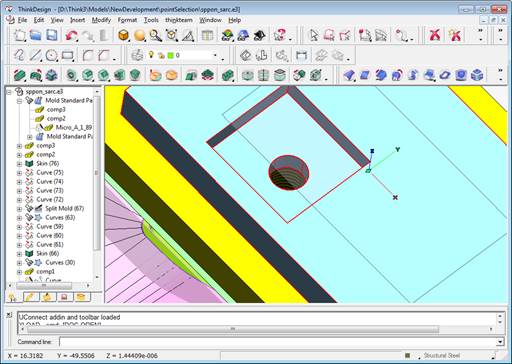
Task: Click the Structural Steel material in status bar
Action: tap(441, 356)
